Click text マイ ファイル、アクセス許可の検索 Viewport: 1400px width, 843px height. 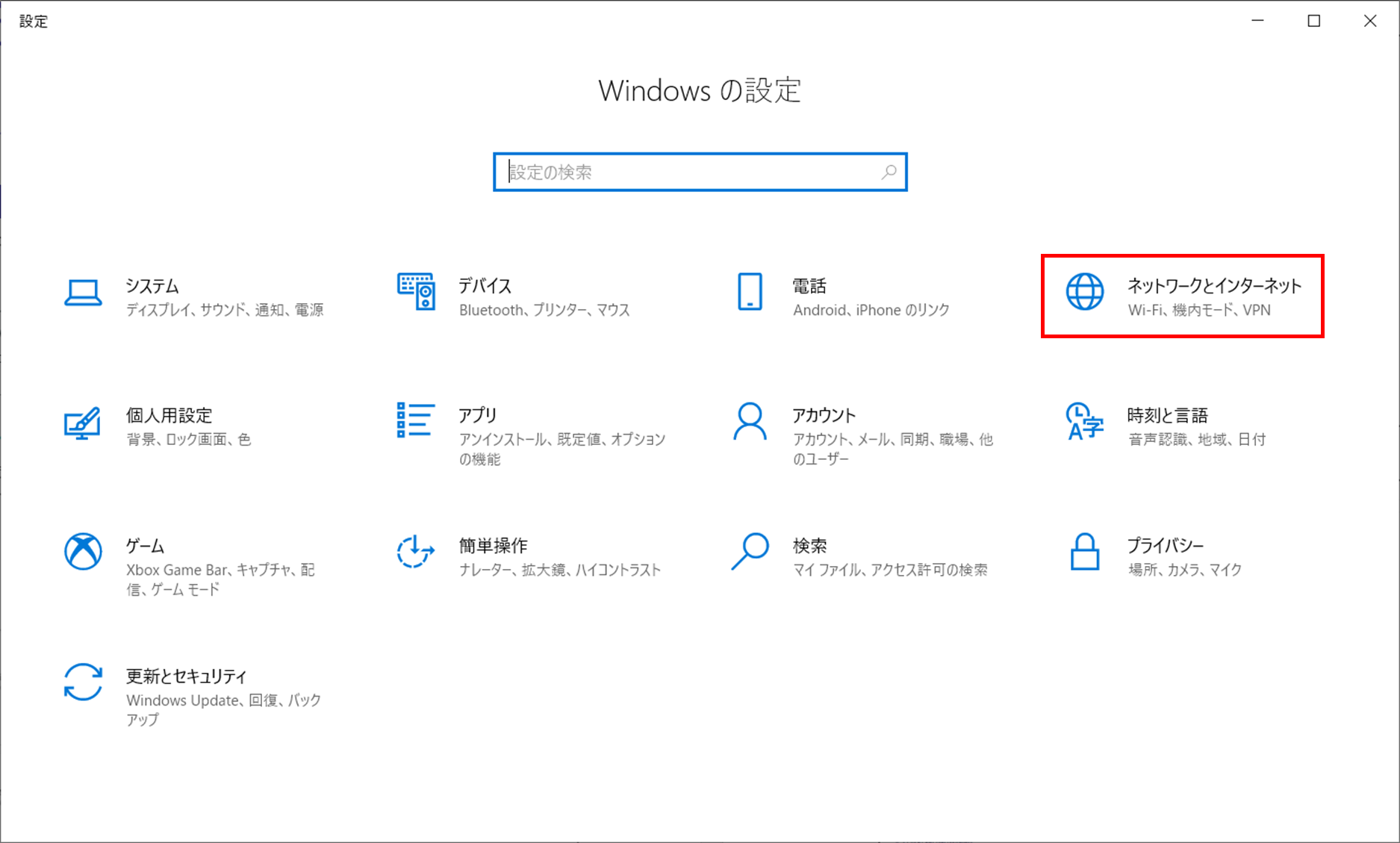click(x=890, y=570)
